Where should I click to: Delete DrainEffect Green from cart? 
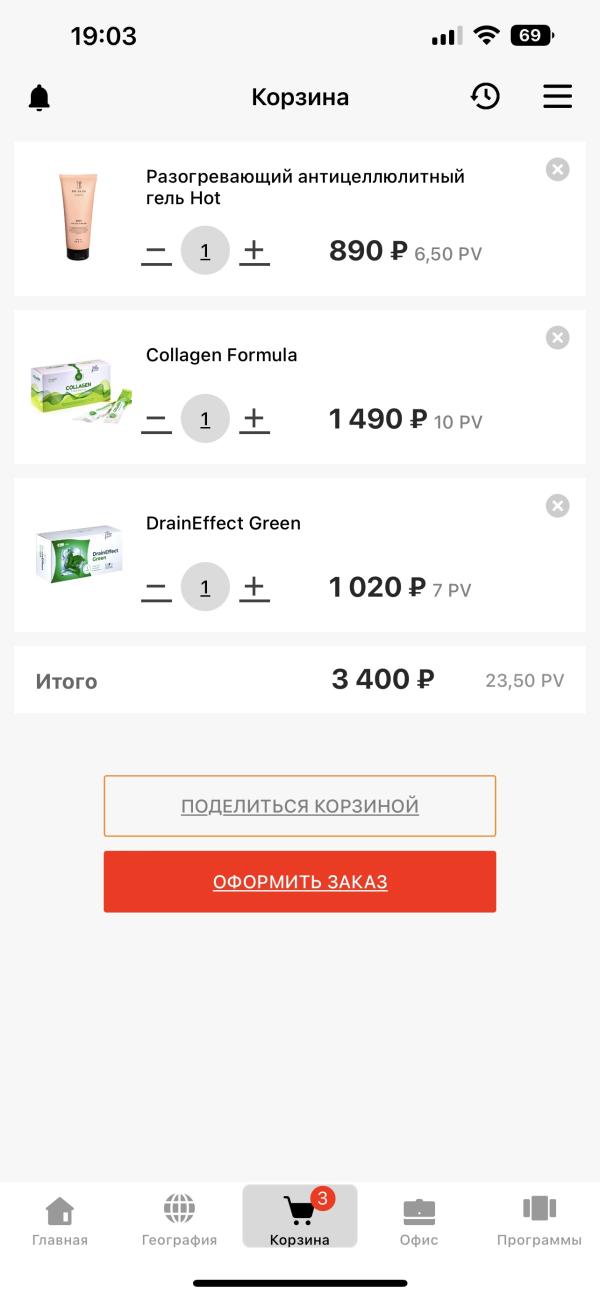[557, 506]
